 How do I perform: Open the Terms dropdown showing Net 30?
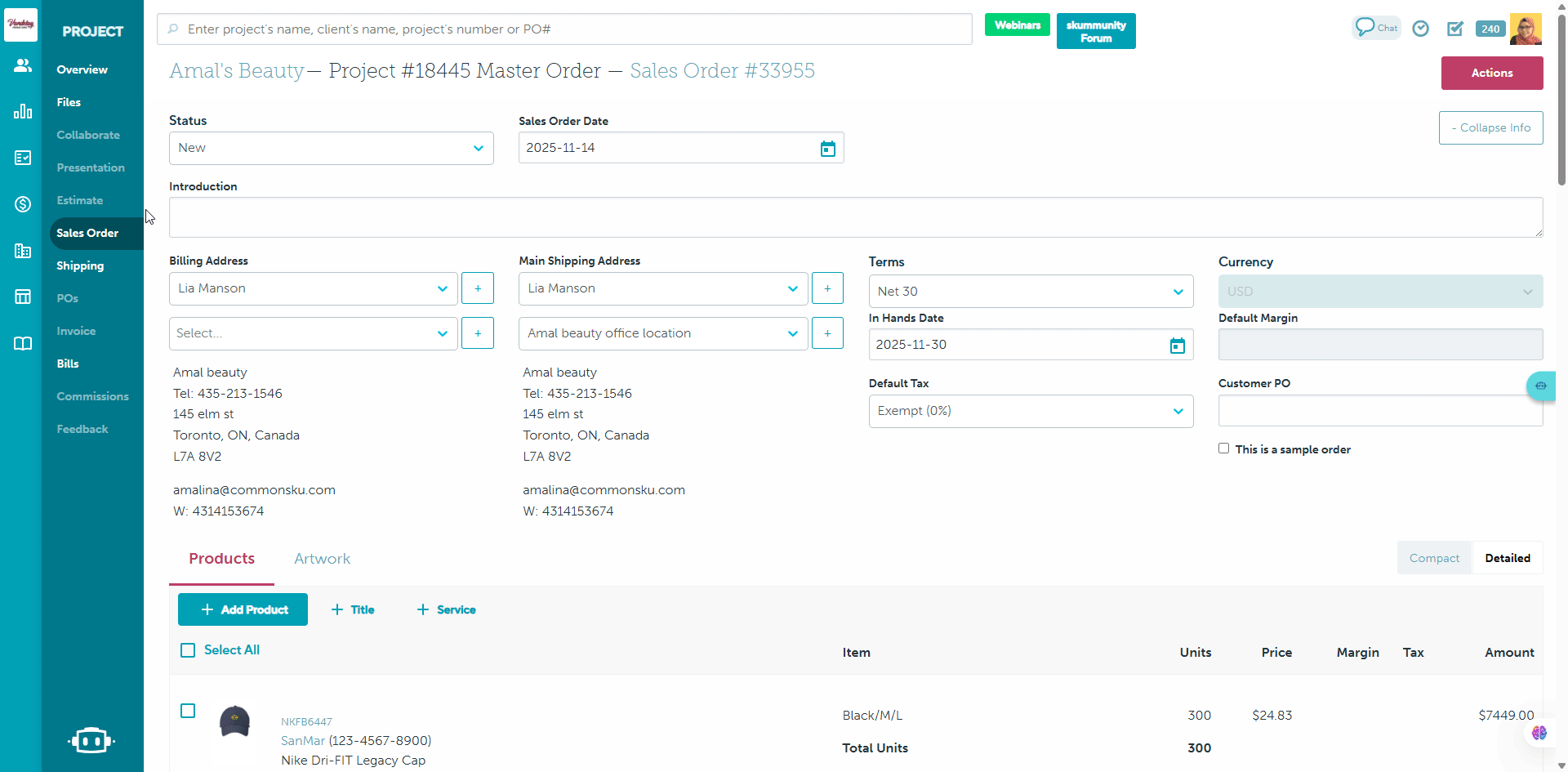click(x=1031, y=292)
